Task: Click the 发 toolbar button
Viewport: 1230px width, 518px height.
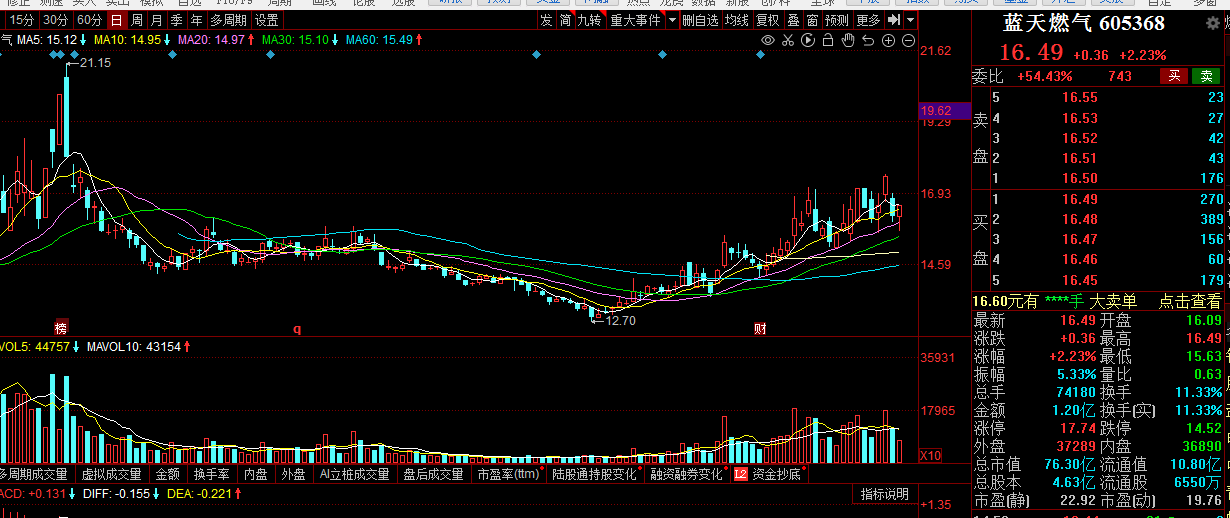Action: [546, 20]
